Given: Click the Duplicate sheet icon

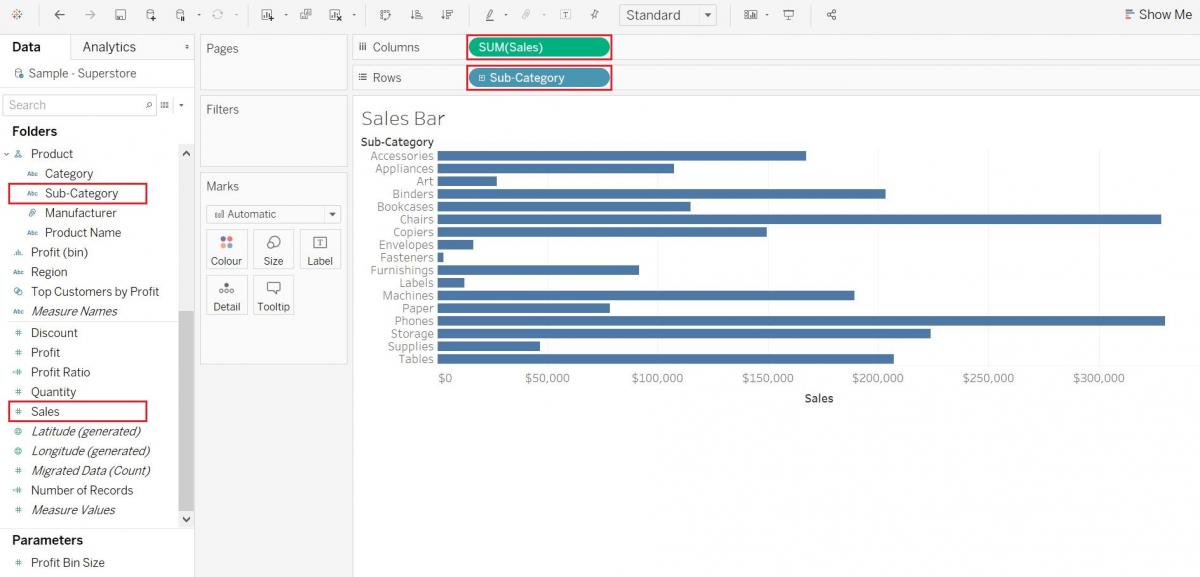Looking at the screenshot, I should (305, 15).
